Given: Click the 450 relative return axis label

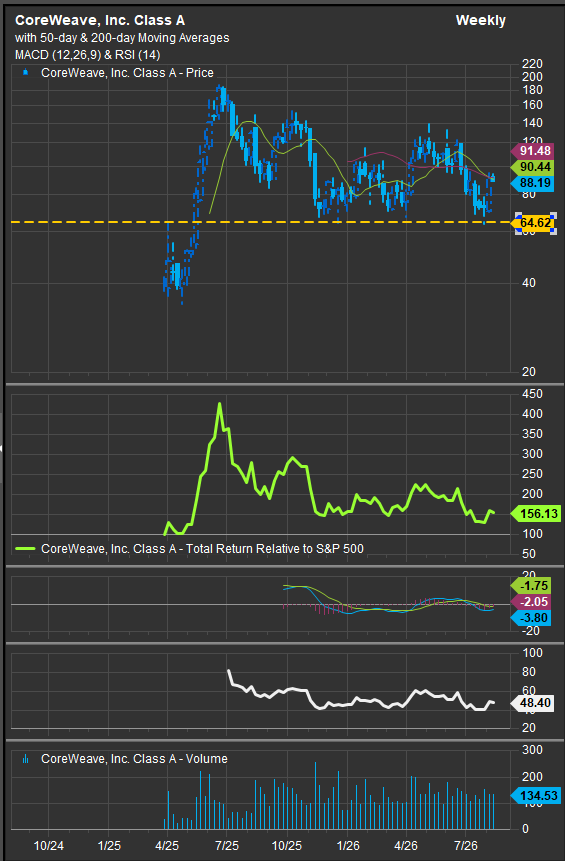Looking at the screenshot, I should click(532, 394).
